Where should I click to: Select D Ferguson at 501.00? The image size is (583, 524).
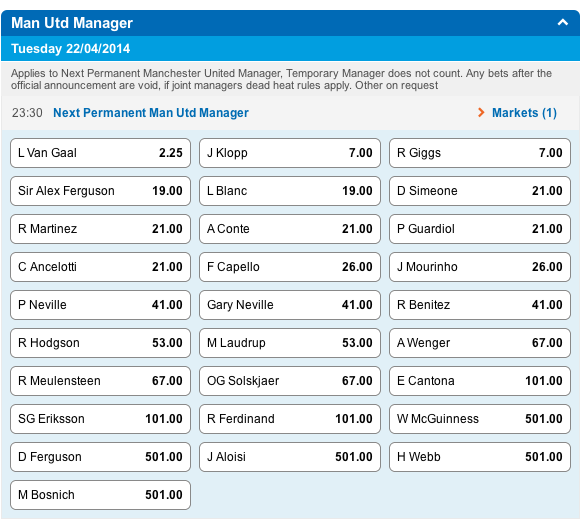pyautogui.click(x=100, y=457)
